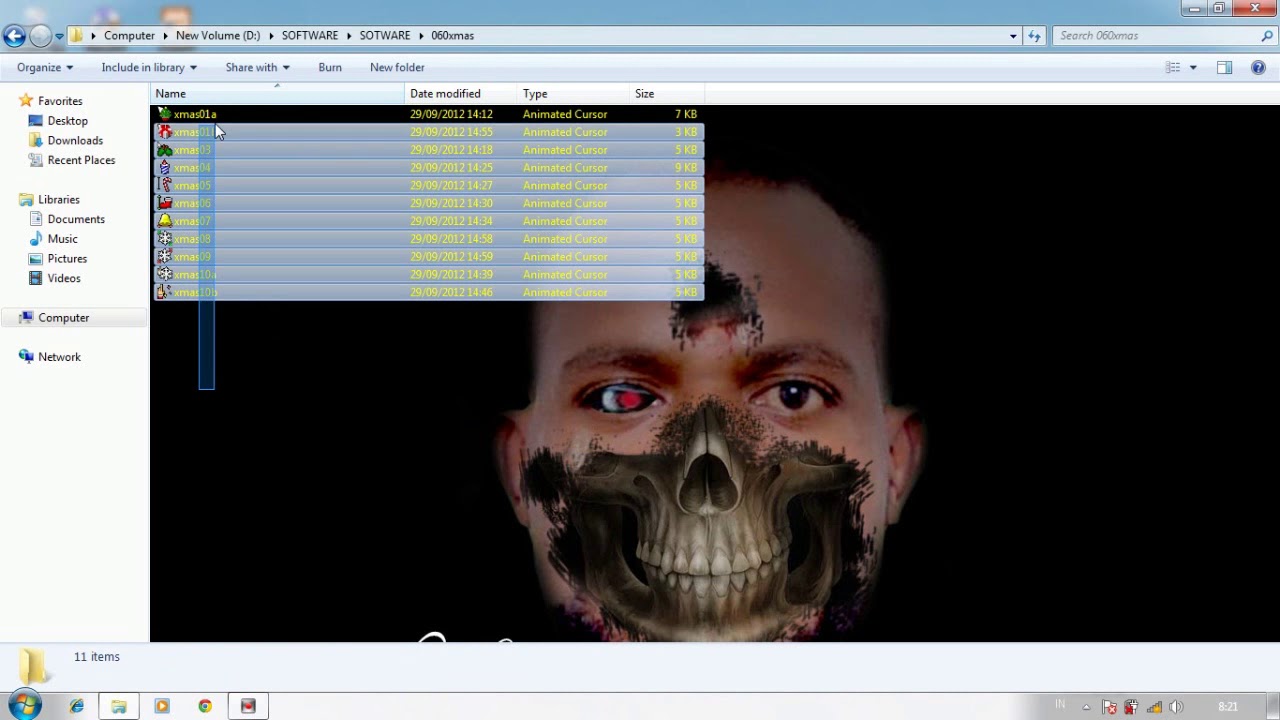This screenshot has width=1280, height=720.
Task: Select the xmas04 candle icon
Action: (x=165, y=168)
